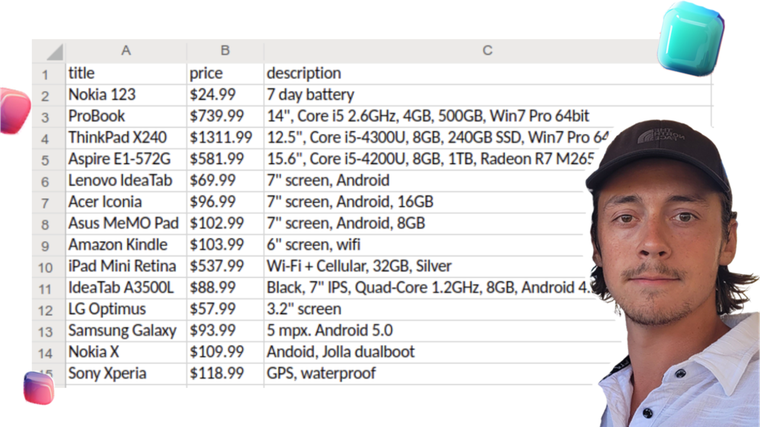Screen dimensions: 760x427
Task: Select column C header
Action: [x=487, y=51]
